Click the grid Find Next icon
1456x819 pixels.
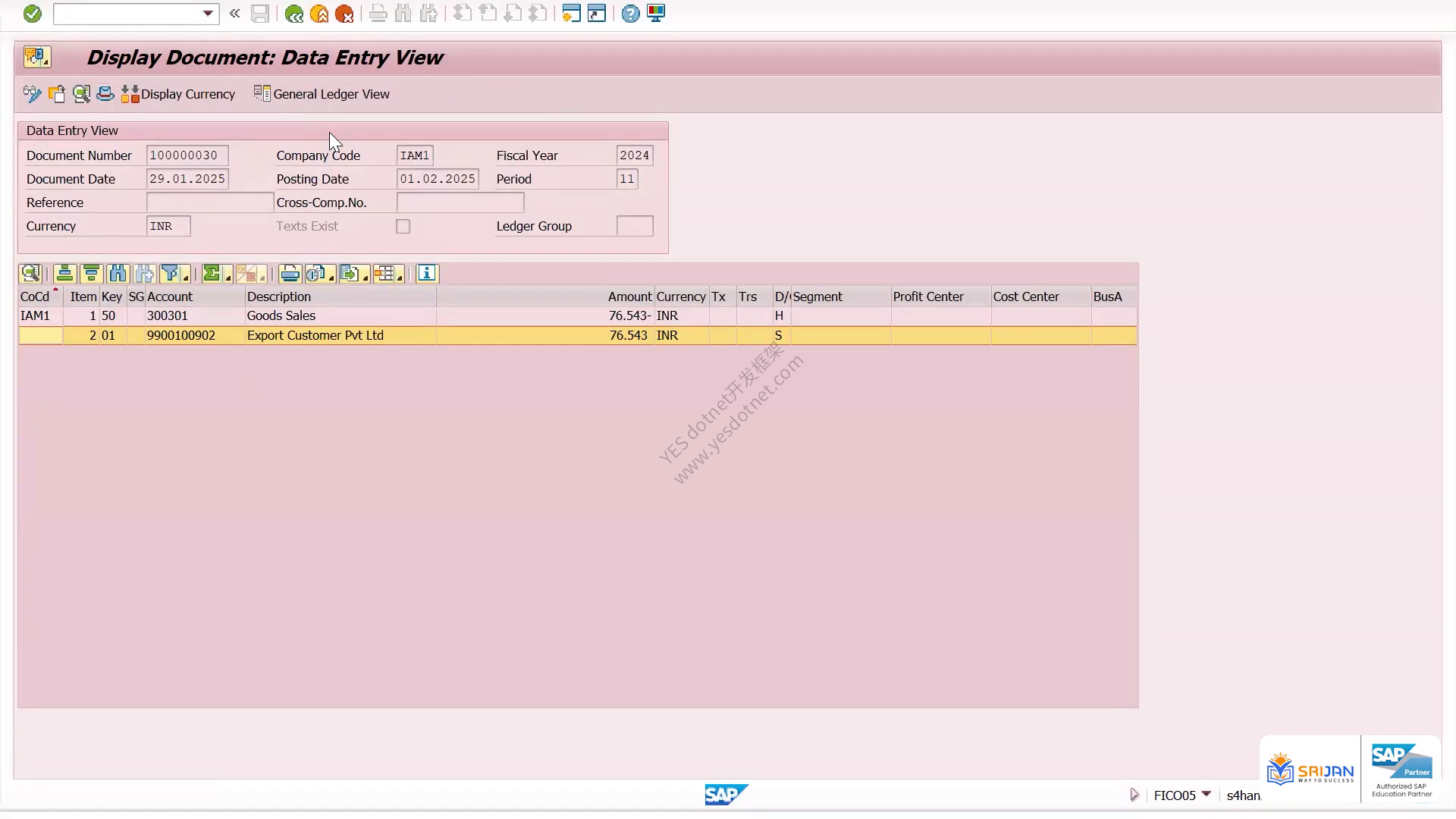[144, 274]
